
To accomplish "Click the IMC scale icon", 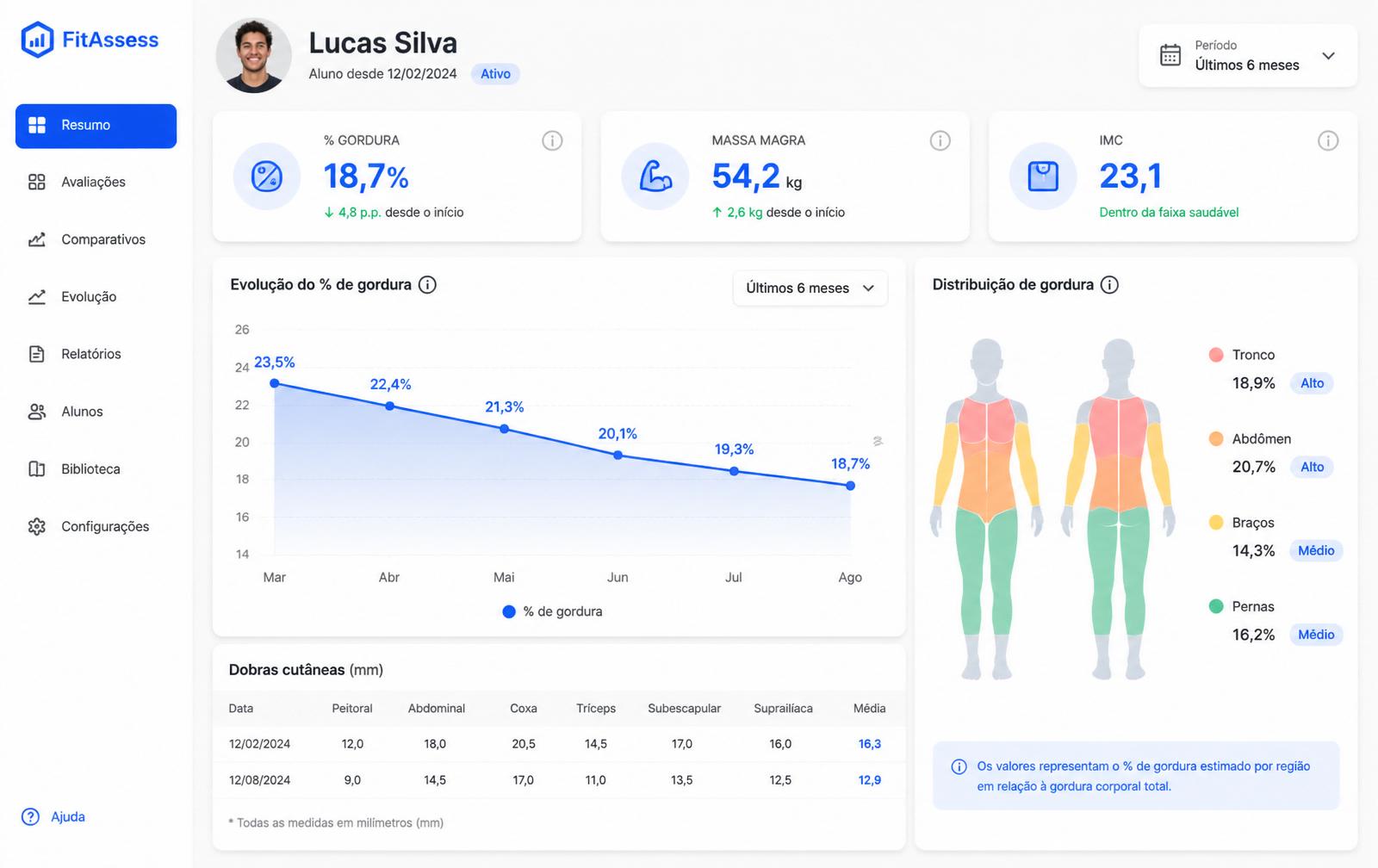I will [1043, 177].
